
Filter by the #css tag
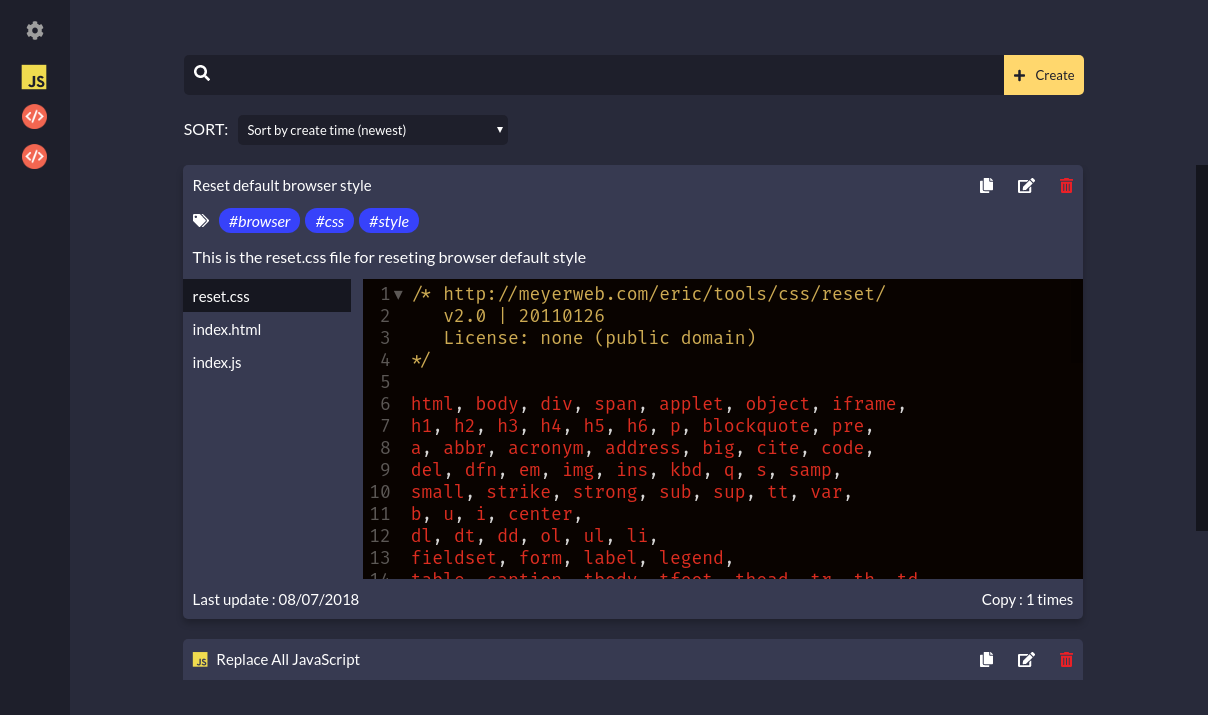(x=329, y=222)
